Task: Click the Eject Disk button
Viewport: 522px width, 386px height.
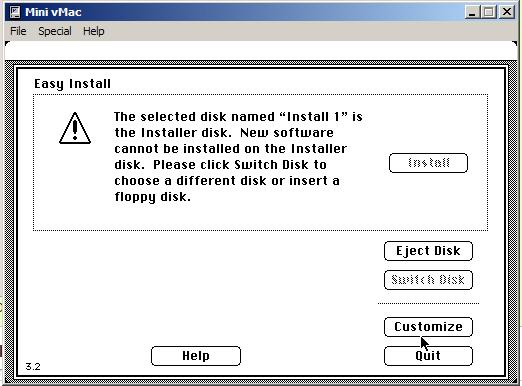Action: click(x=428, y=251)
